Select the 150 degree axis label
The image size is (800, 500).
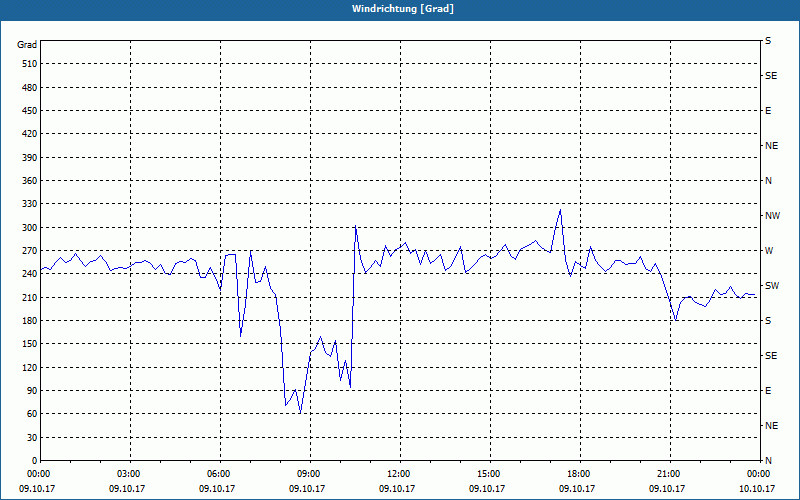coord(30,344)
